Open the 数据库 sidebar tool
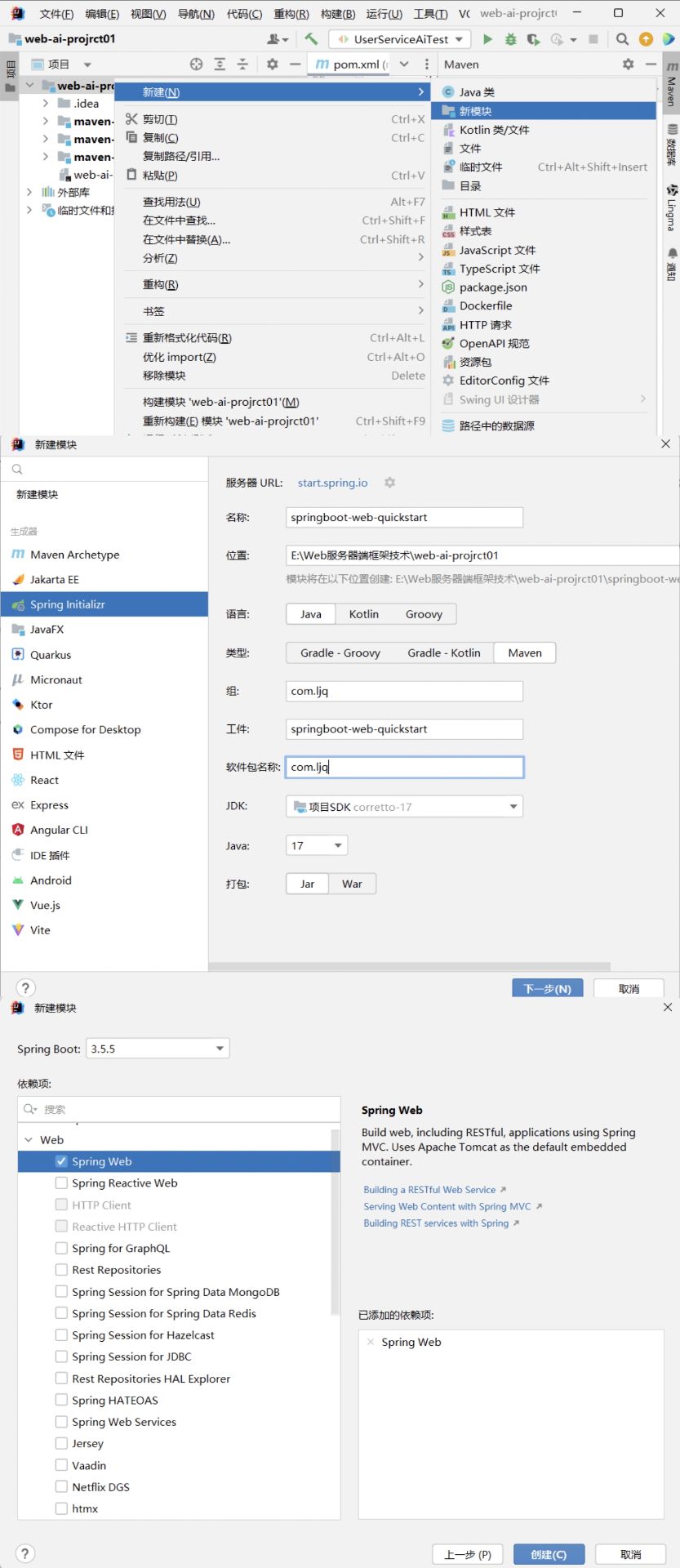The height and width of the screenshot is (1568, 680). coord(671,145)
